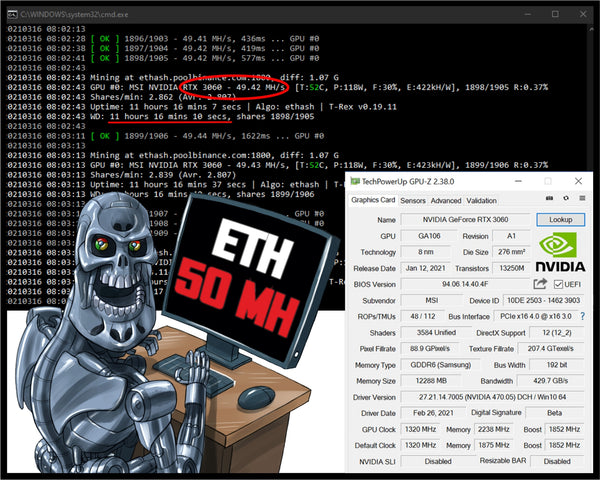Select the Graphics Card tab in GPU-Z
The height and width of the screenshot is (480, 600).
tap(373, 200)
